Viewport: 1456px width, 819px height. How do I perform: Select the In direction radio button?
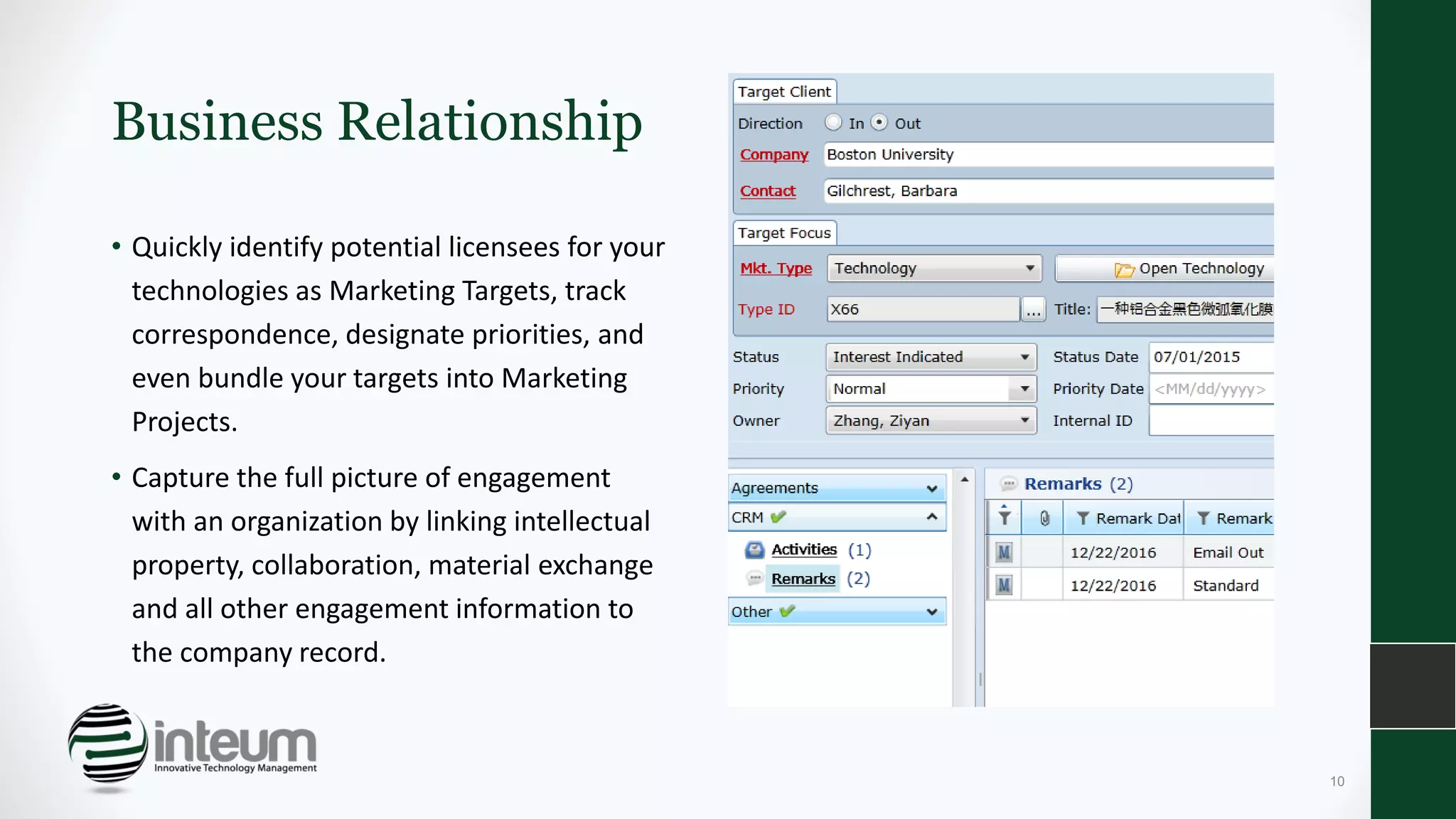click(833, 123)
